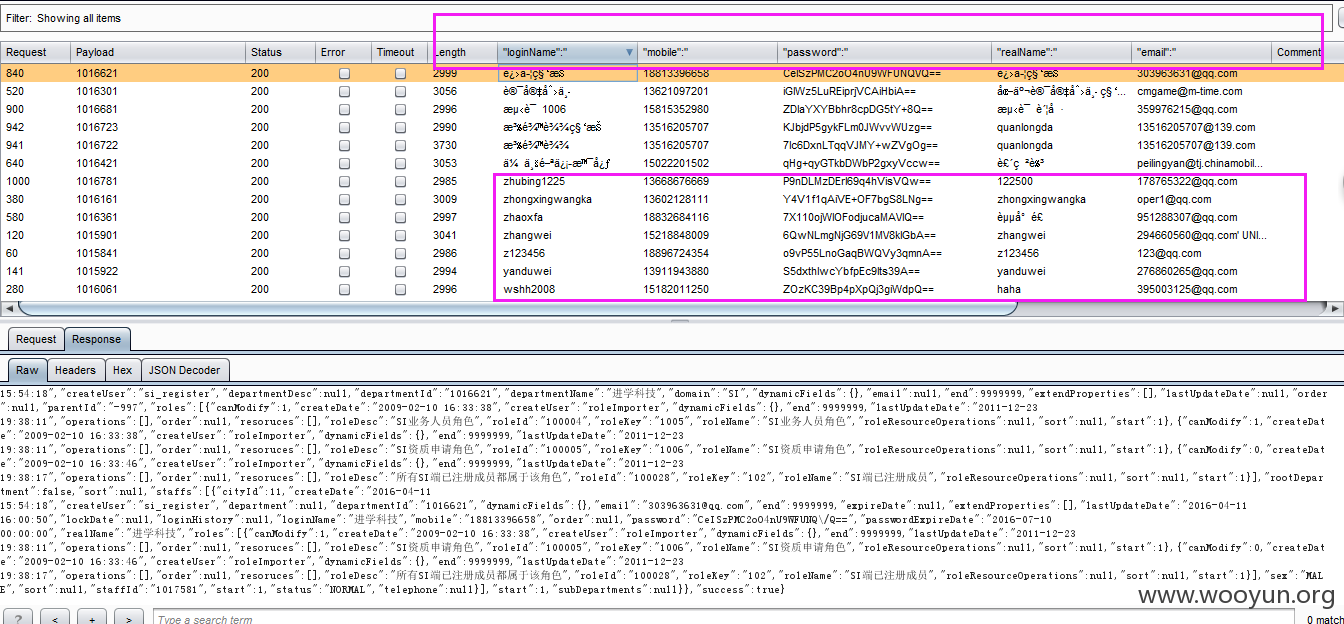The image size is (1344, 624).
Task: Sort by the Timeout column header
Action: 400,52
